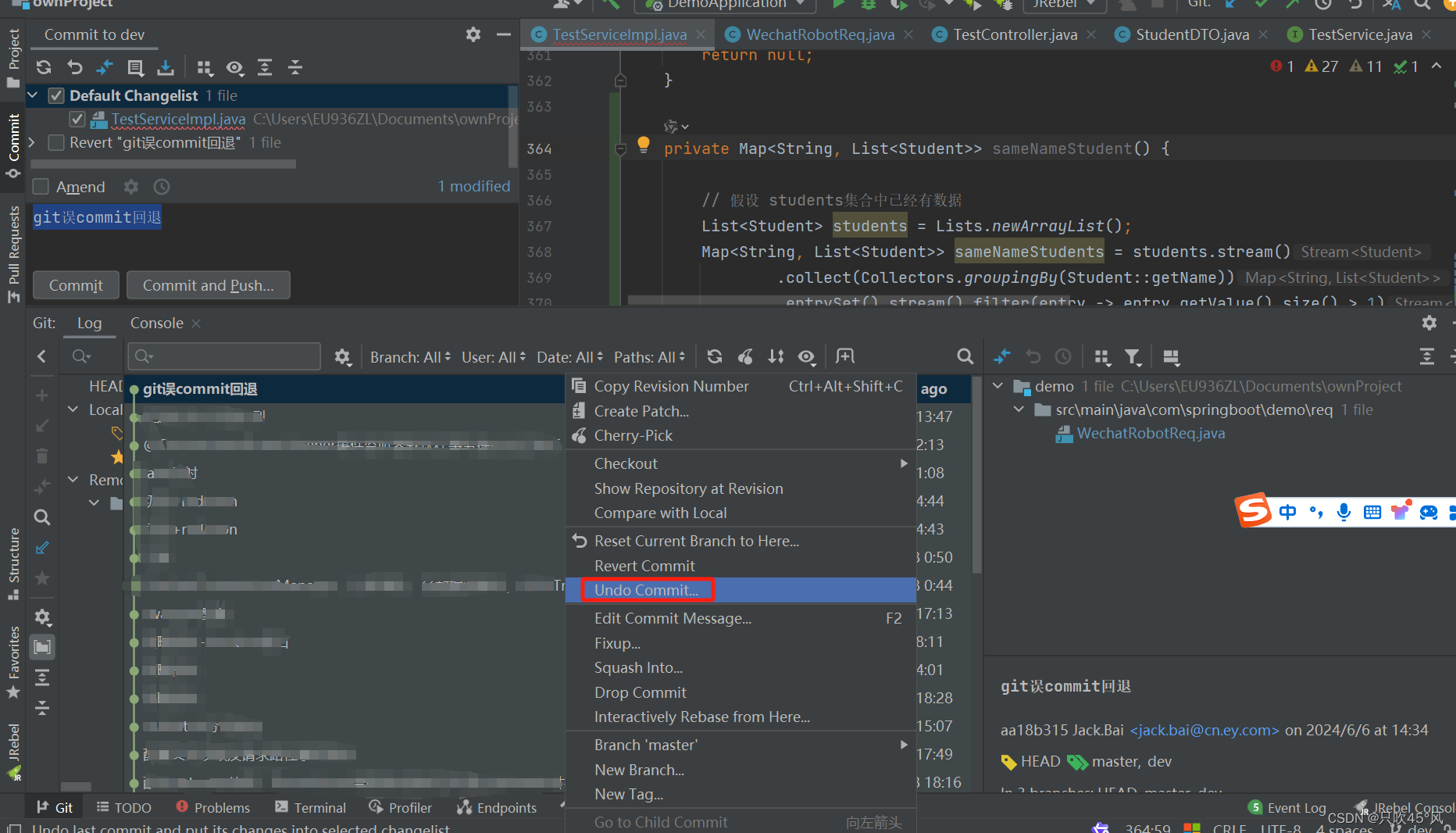Click Go to Hash/Branch/Tag search icon
Image resolution: width=1456 pixels, height=833 pixels.
pos(965,356)
